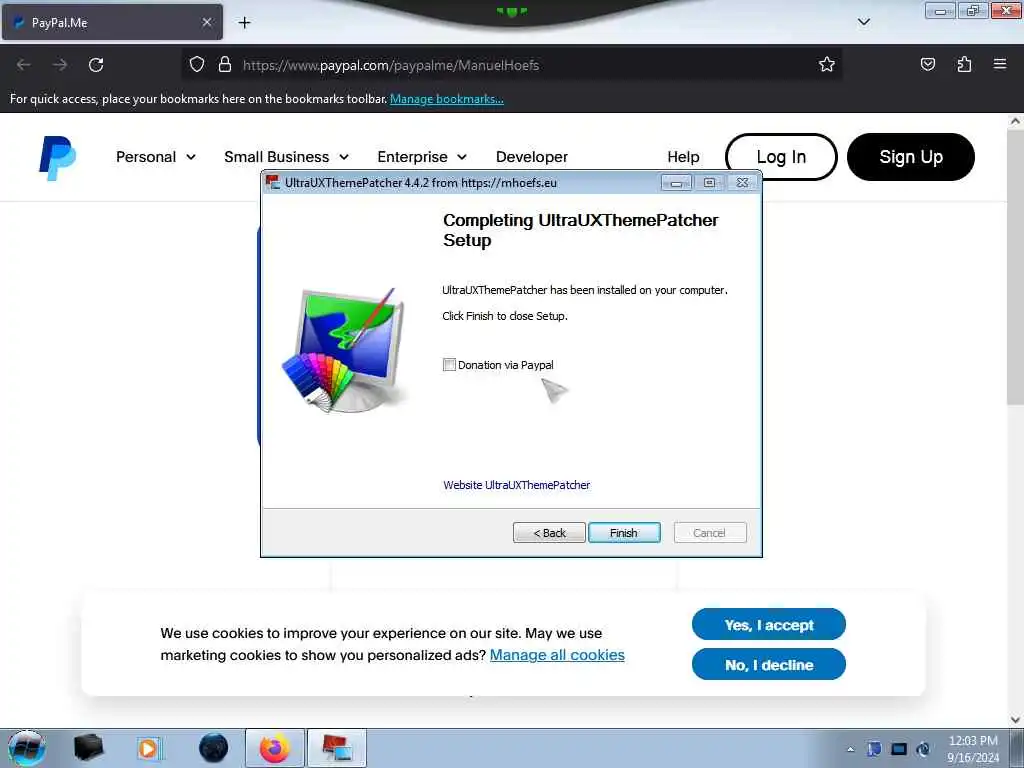Click the PayPal logo on the page
The width and height of the screenshot is (1024, 768).
(x=57, y=157)
